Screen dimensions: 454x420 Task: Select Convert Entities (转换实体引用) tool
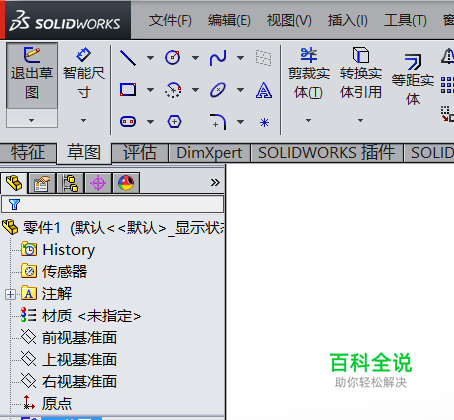361,73
